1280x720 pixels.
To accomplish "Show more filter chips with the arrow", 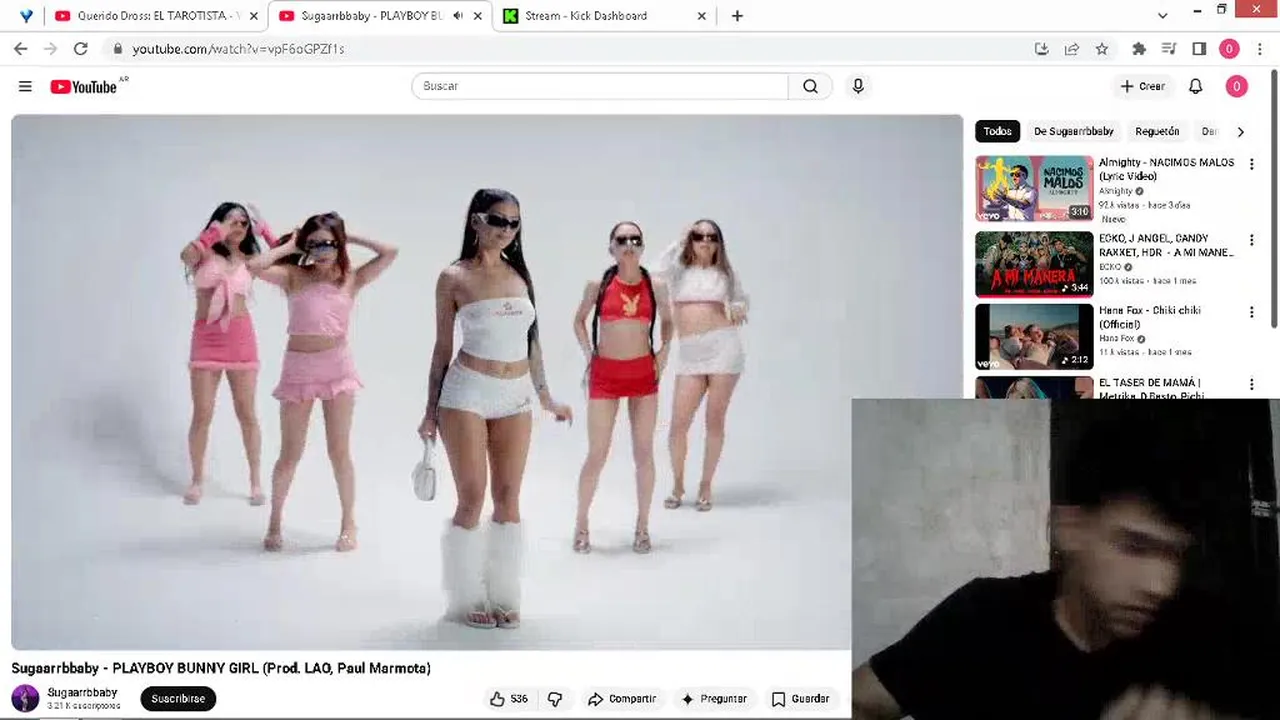I will pyautogui.click(x=1240, y=131).
